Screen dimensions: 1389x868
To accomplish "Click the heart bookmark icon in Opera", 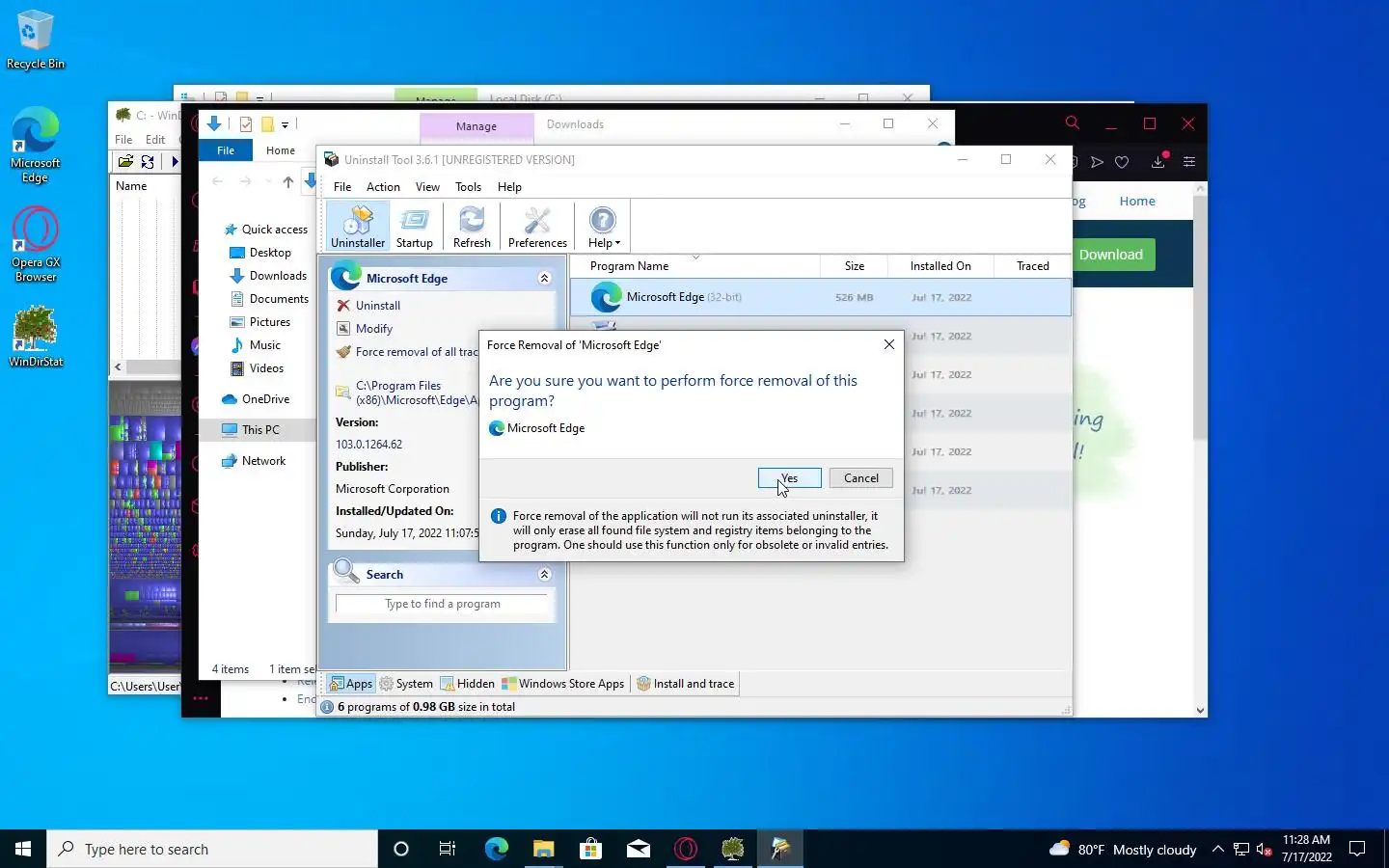I will click(x=1122, y=162).
